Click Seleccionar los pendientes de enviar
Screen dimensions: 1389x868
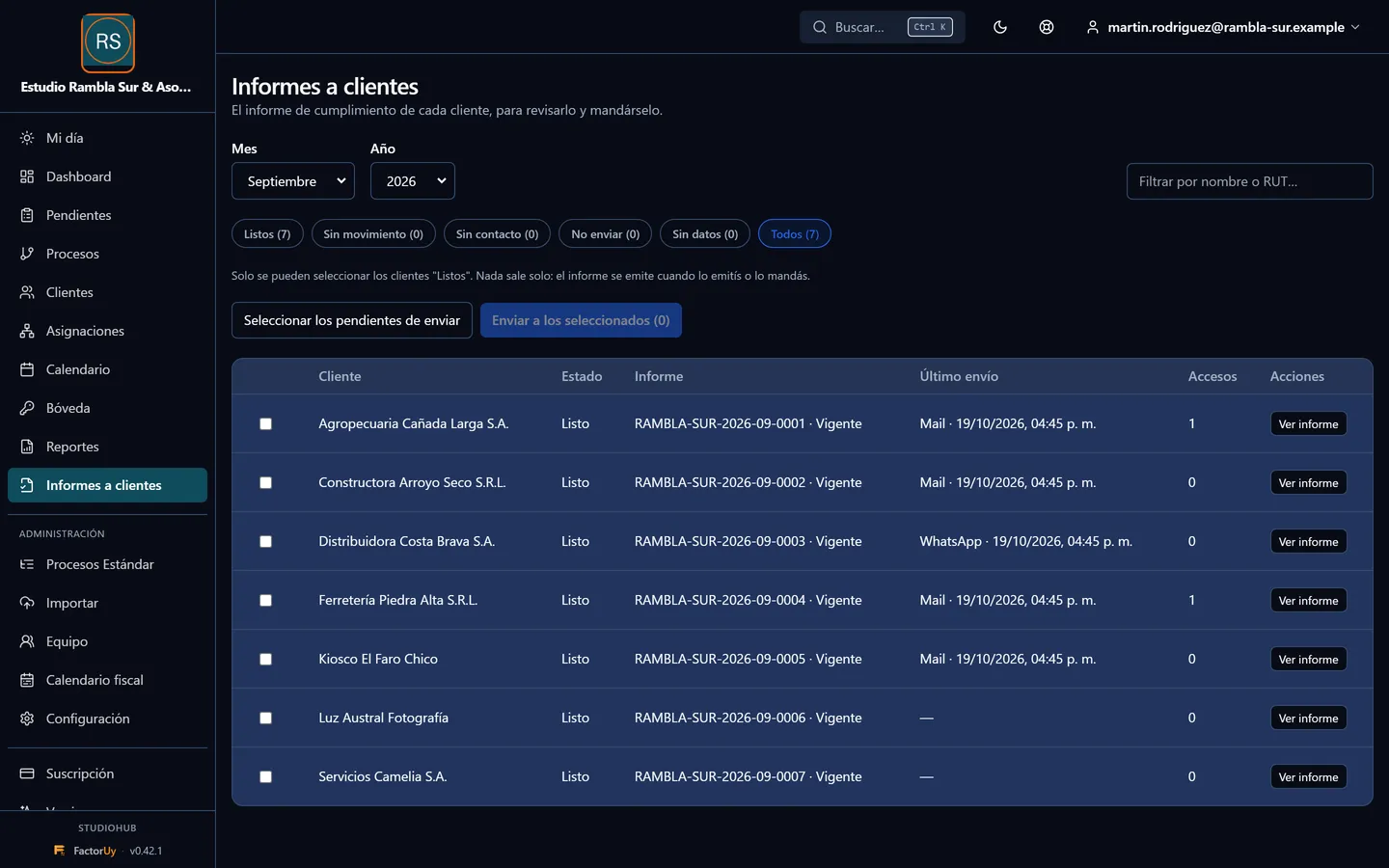pos(352,320)
